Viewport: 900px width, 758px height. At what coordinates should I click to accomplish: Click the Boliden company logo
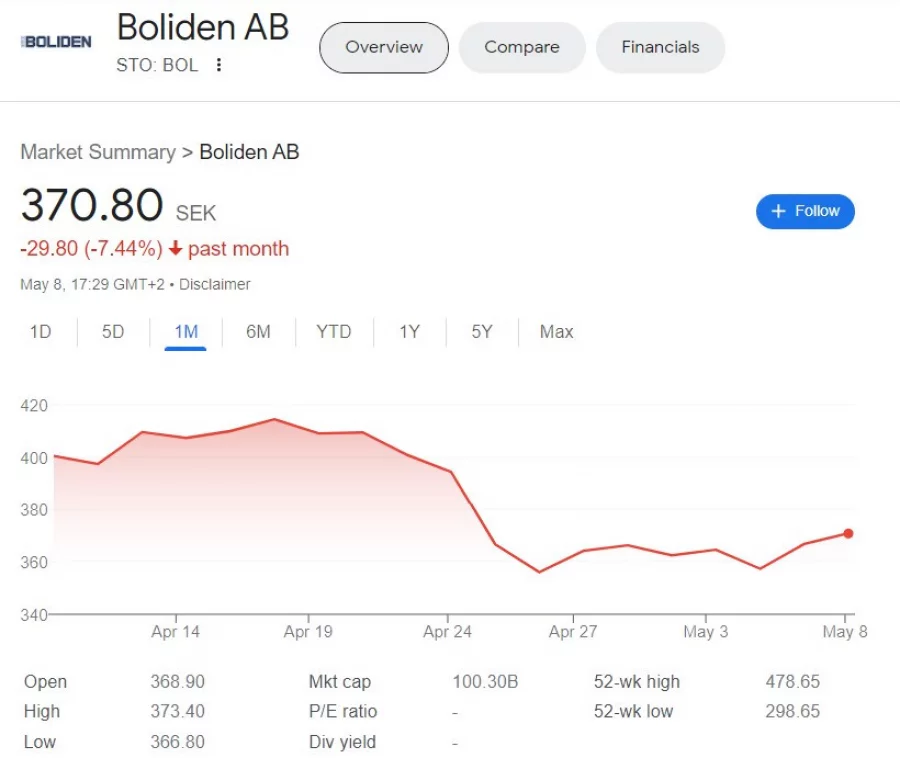(x=55, y=42)
